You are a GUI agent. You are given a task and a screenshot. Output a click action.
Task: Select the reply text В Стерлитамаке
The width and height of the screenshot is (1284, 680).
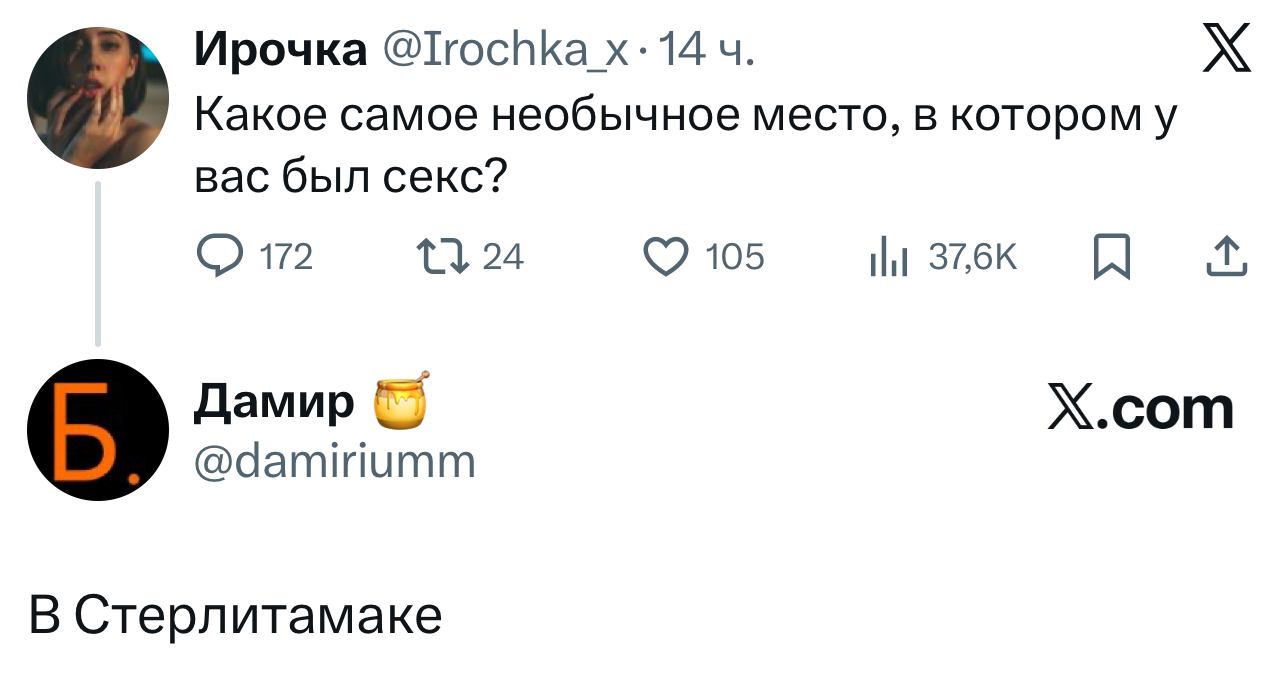pyautogui.click(x=235, y=616)
